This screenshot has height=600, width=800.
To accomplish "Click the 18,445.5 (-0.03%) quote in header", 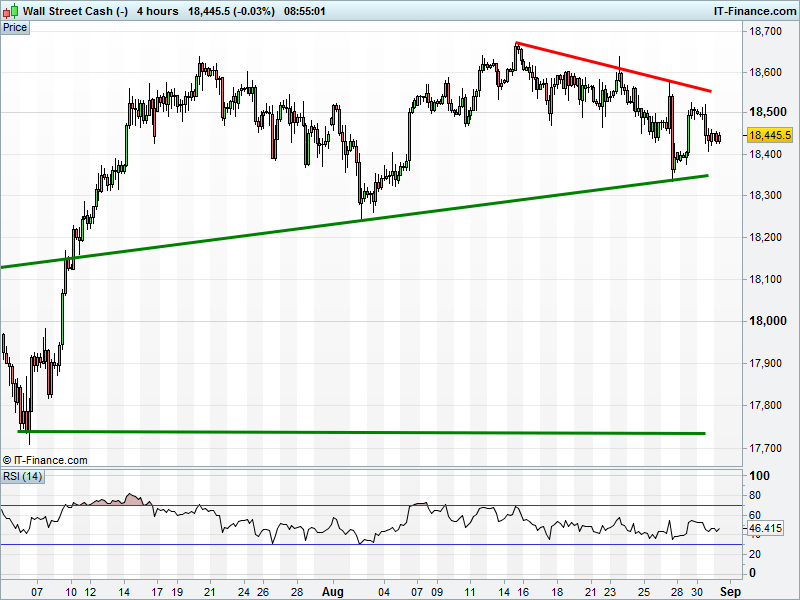I will point(231,11).
